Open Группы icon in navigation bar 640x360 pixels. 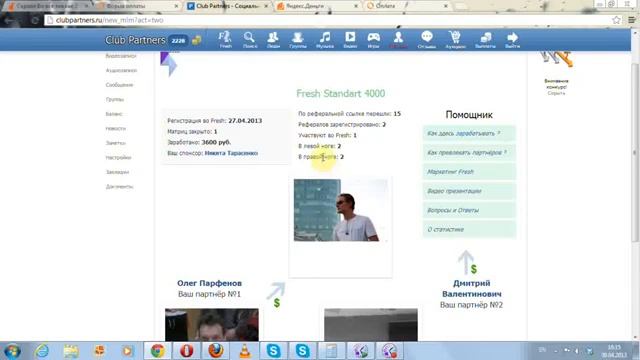[298, 40]
